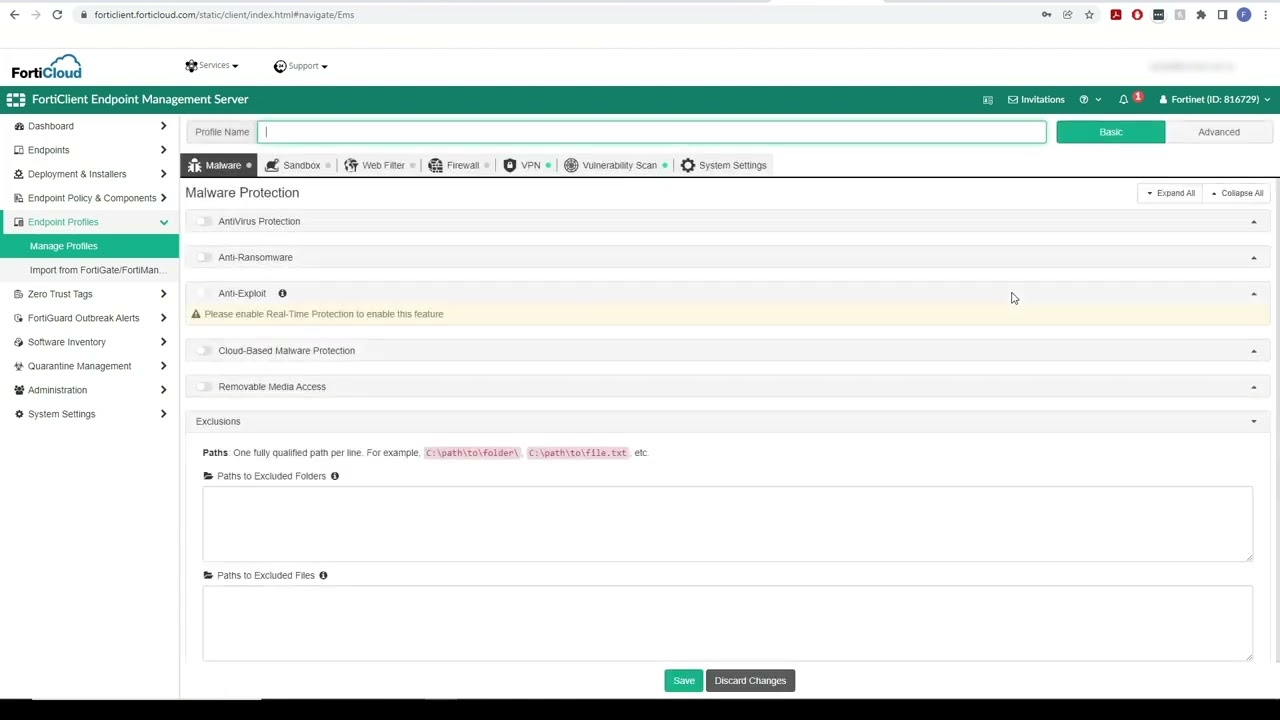1280x720 pixels.
Task: Select the Basic view button
Action: 1111,132
